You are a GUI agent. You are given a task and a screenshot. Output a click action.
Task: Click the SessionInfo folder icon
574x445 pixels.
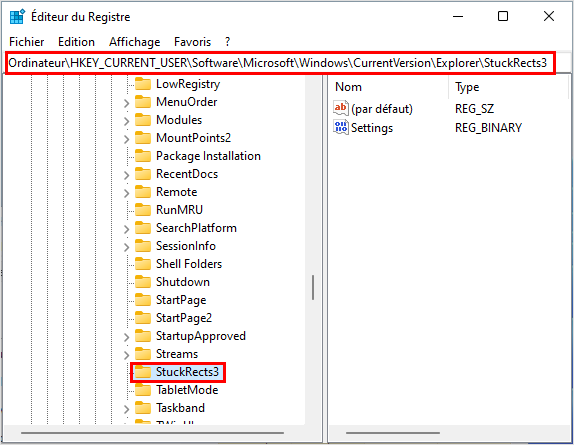(143, 246)
